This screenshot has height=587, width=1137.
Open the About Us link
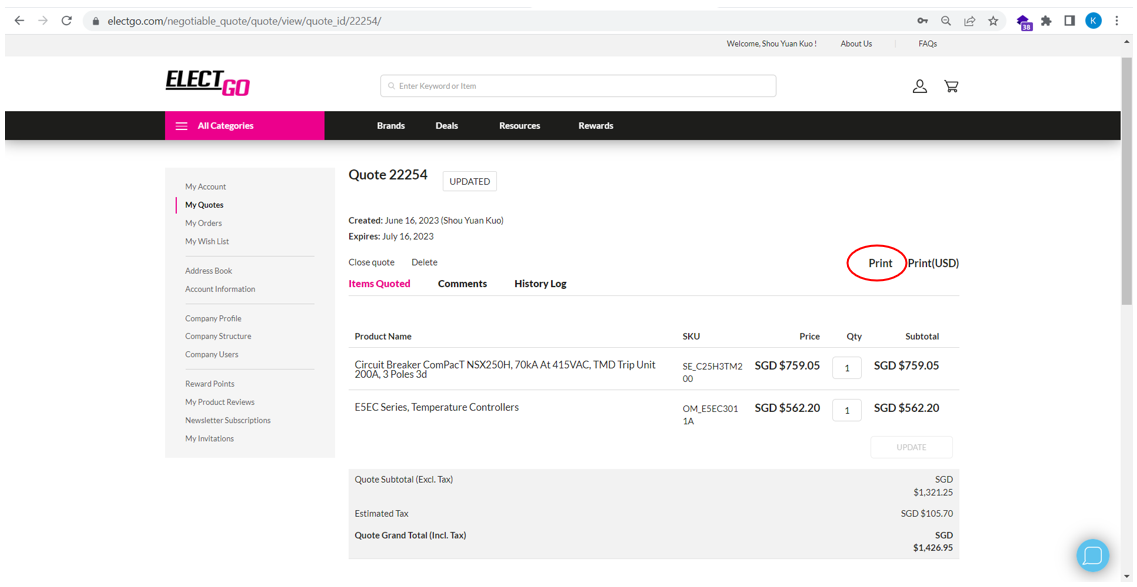point(856,43)
